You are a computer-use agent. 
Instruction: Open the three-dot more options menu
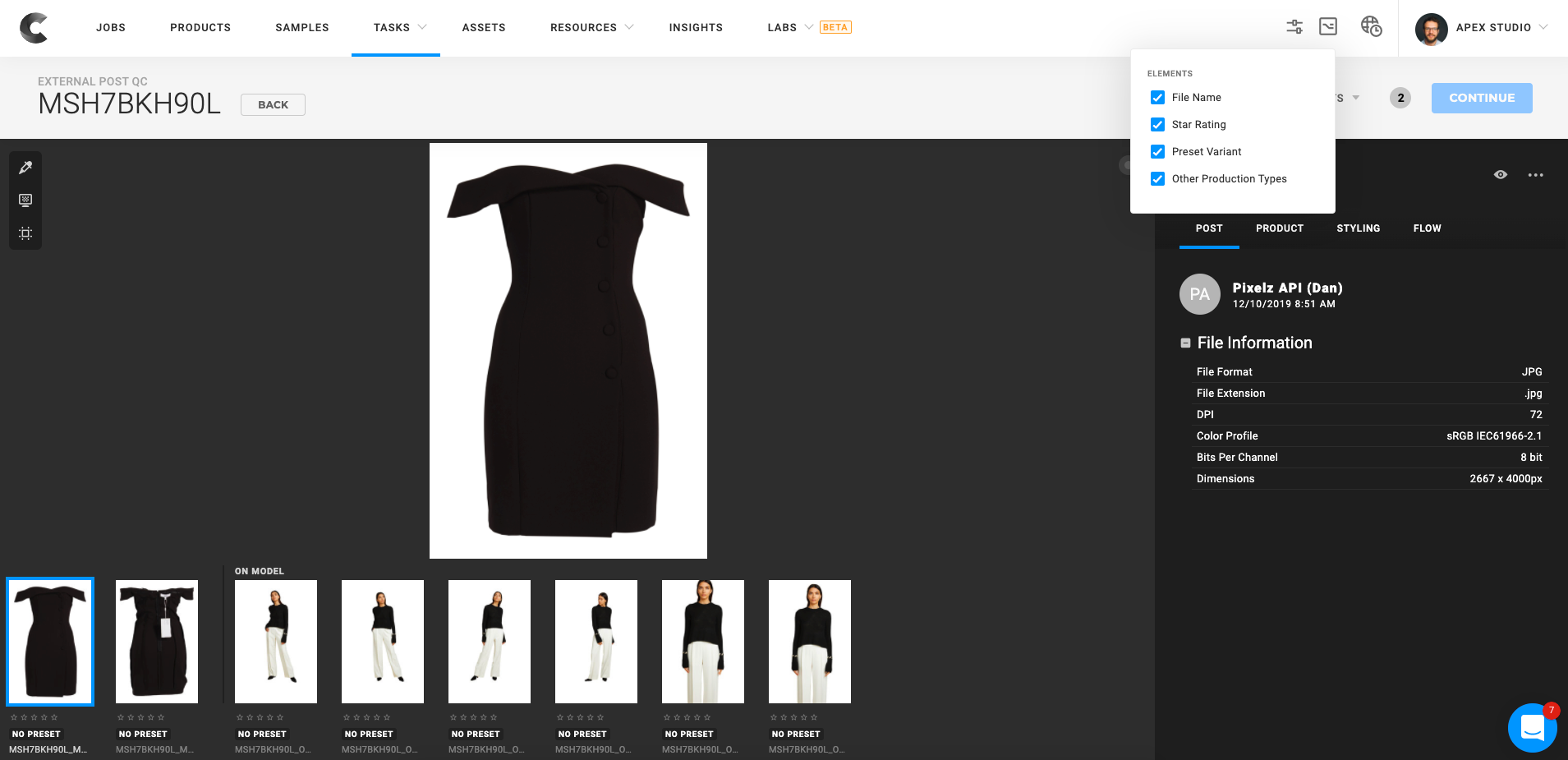1535,175
